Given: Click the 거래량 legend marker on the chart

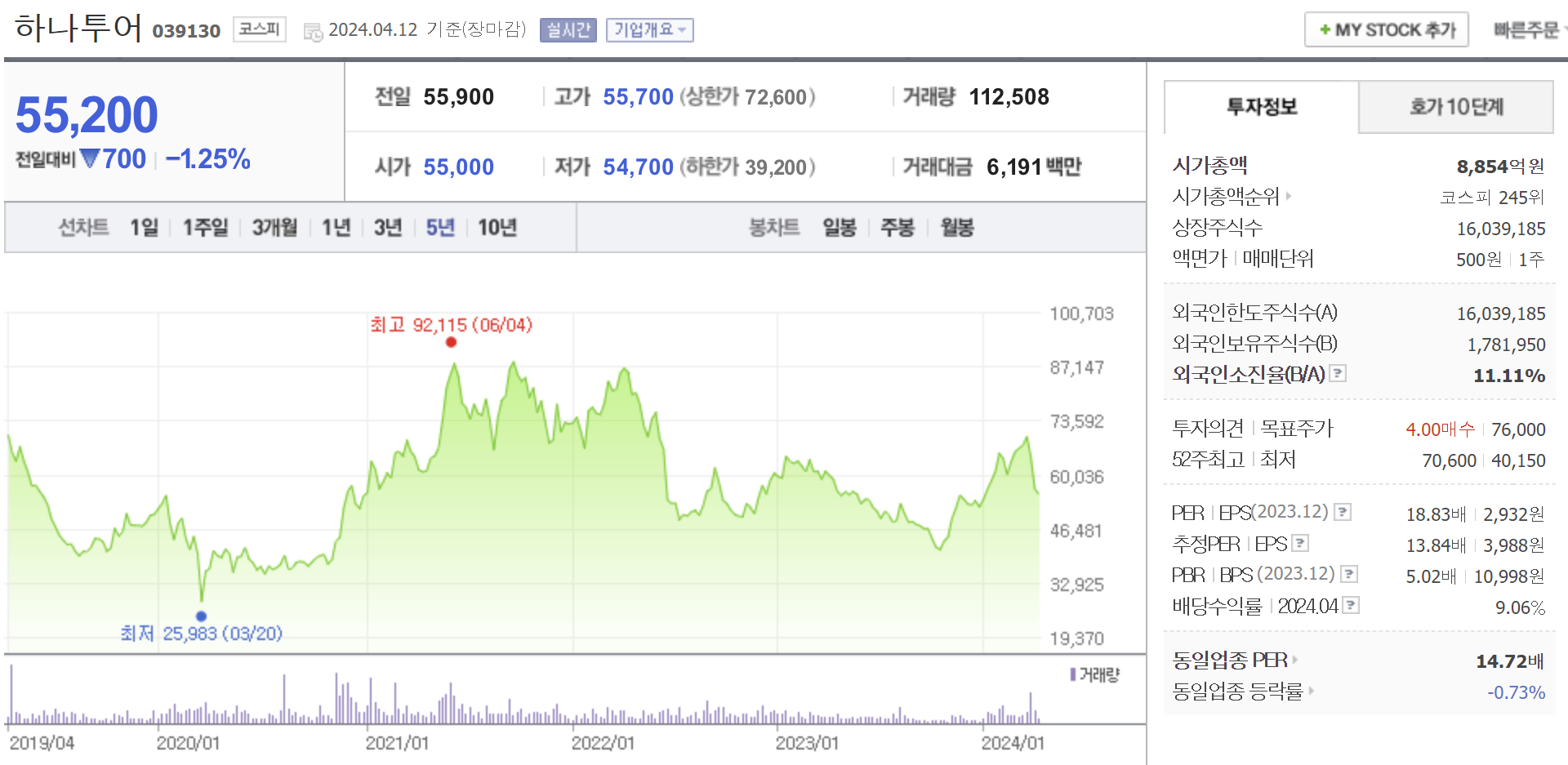Looking at the screenshot, I should (x=1073, y=674).
